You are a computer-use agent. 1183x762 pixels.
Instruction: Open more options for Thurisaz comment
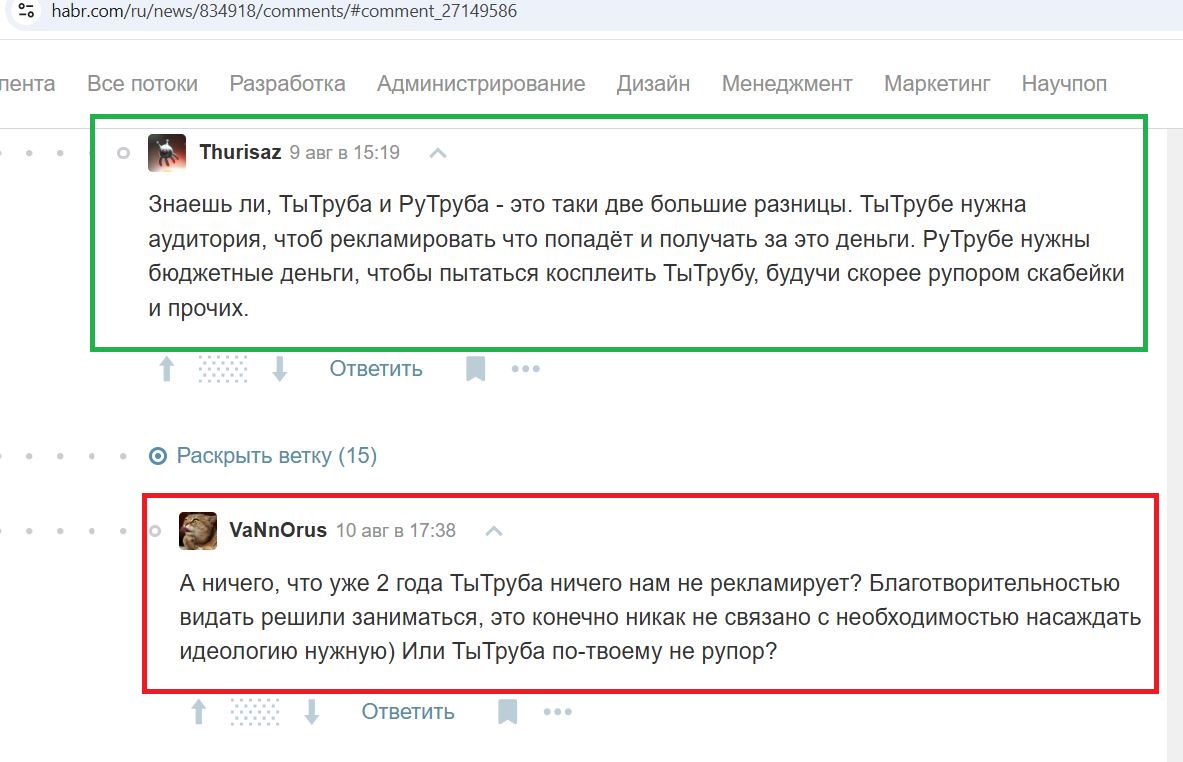point(526,369)
